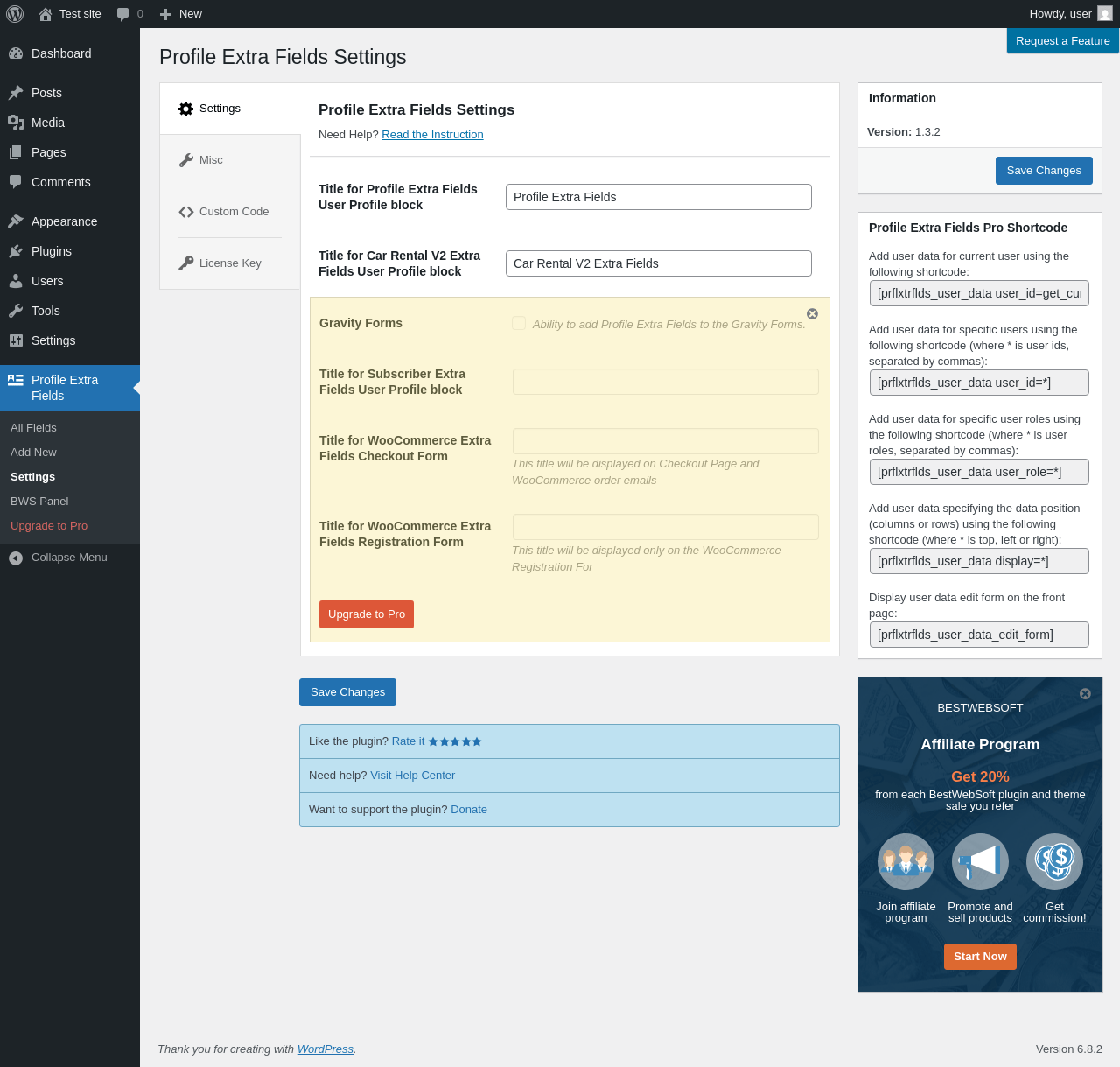Click the Donate link
The height and width of the screenshot is (1067, 1120).
coord(469,810)
